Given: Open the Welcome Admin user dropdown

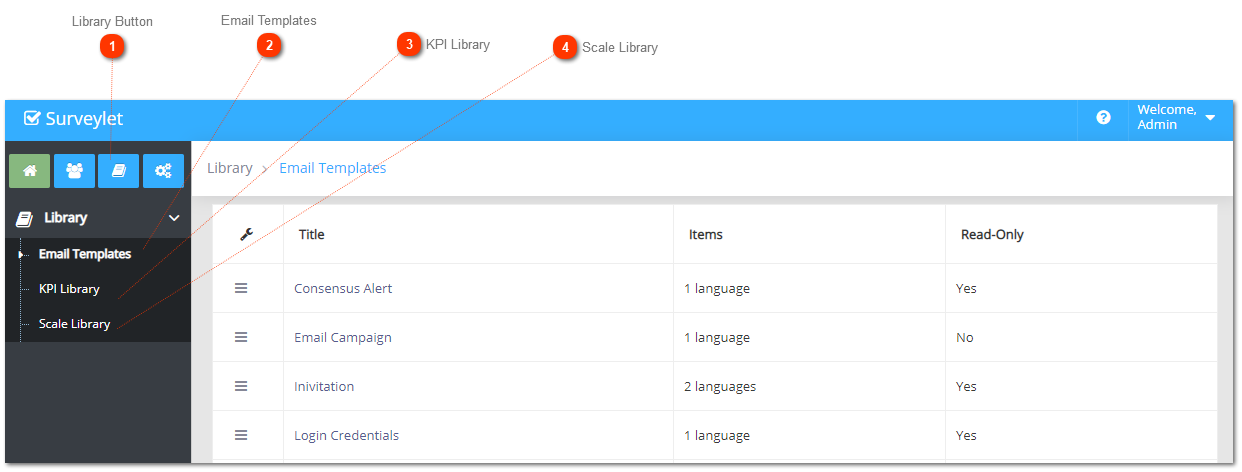Looking at the screenshot, I should point(1176,118).
